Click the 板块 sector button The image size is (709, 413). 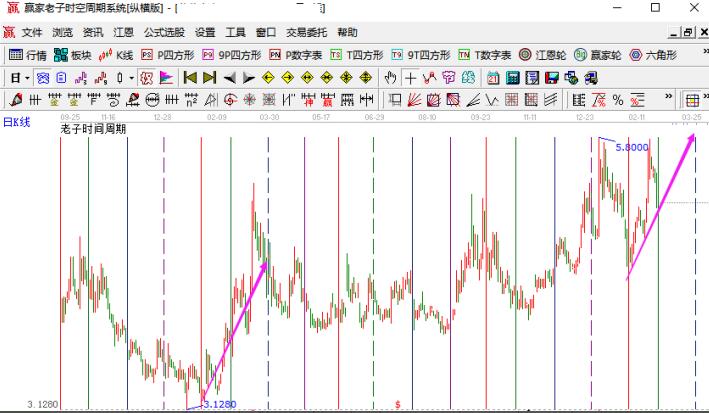[74, 54]
